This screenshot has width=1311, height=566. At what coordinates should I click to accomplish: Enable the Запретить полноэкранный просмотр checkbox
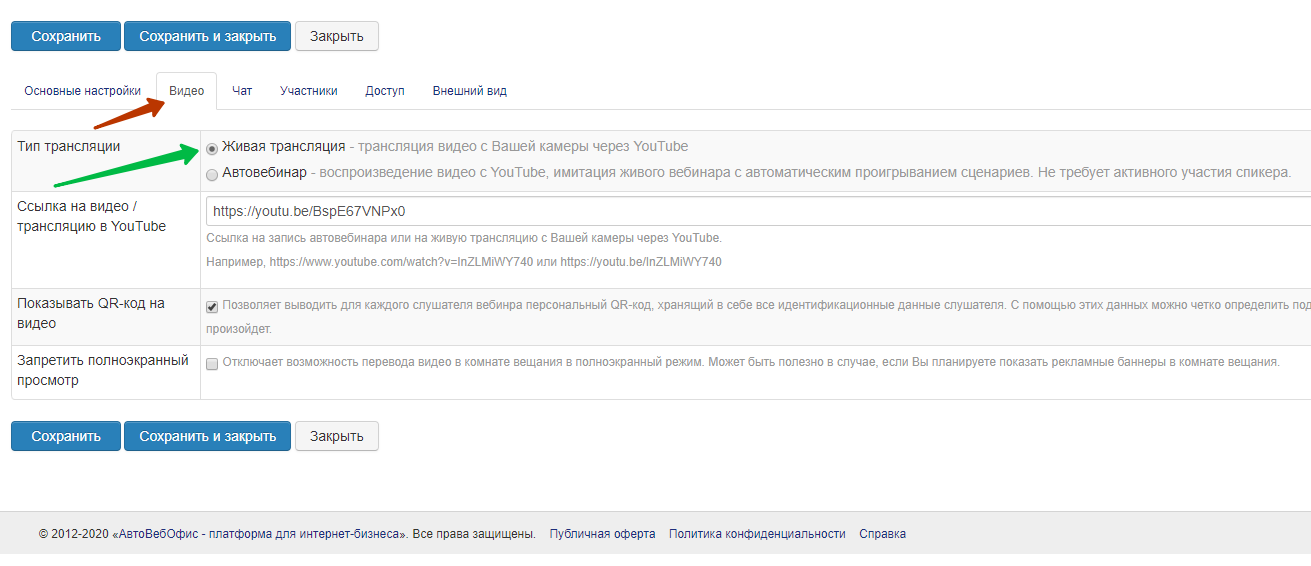(212, 363)
